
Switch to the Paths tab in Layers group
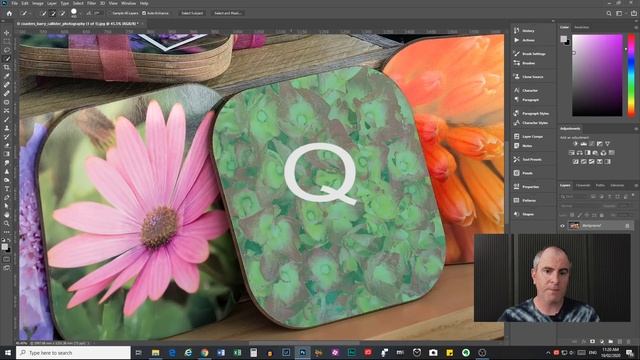(600, 185)
